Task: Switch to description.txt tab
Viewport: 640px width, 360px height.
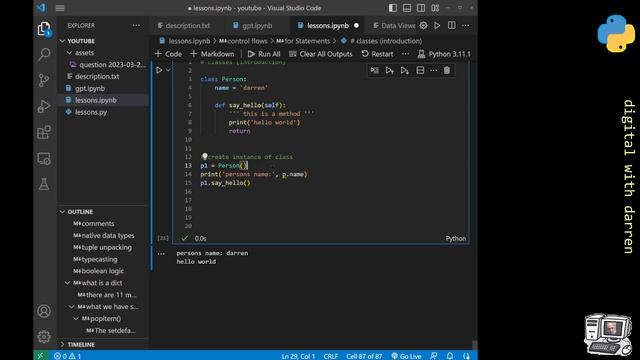Action: 184,25
